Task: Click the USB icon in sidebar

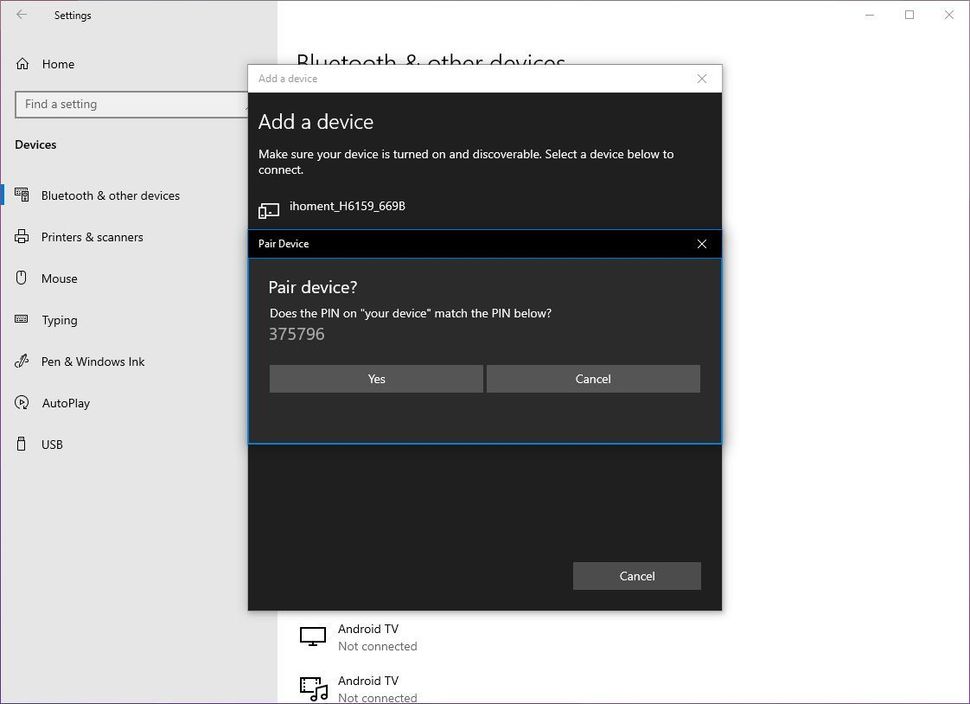Action: click(x=22, y=444)
